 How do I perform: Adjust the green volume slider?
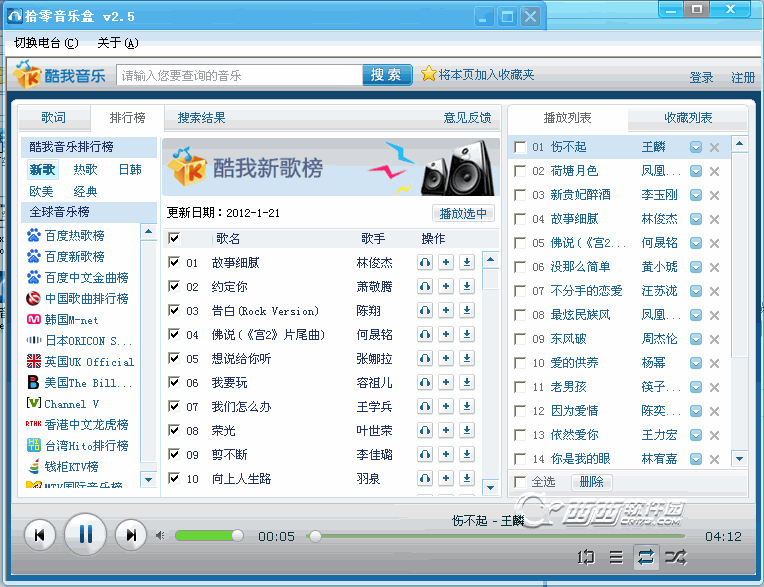(x=209, y=536)
